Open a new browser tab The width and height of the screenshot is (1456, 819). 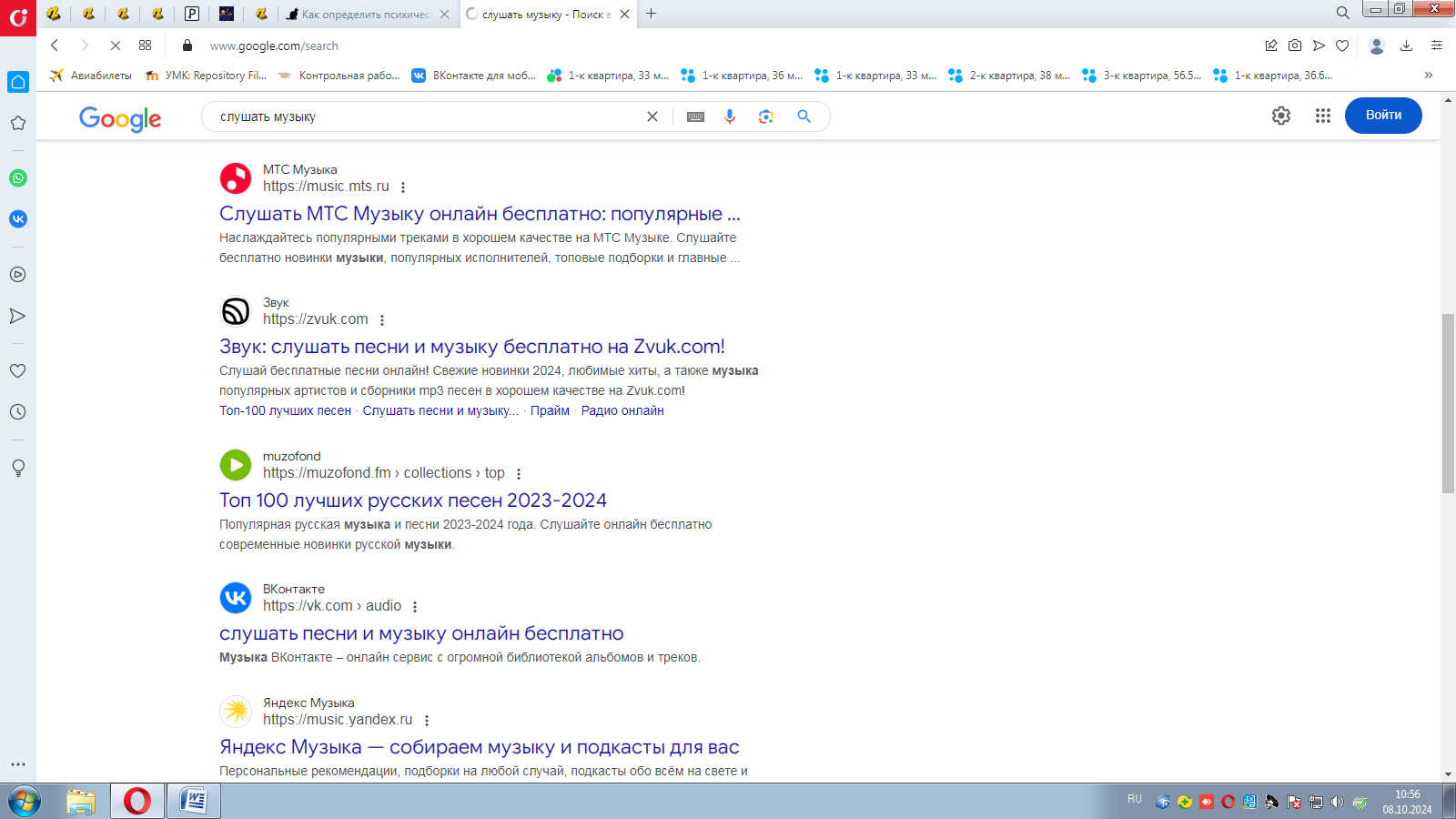pos(652,14)
